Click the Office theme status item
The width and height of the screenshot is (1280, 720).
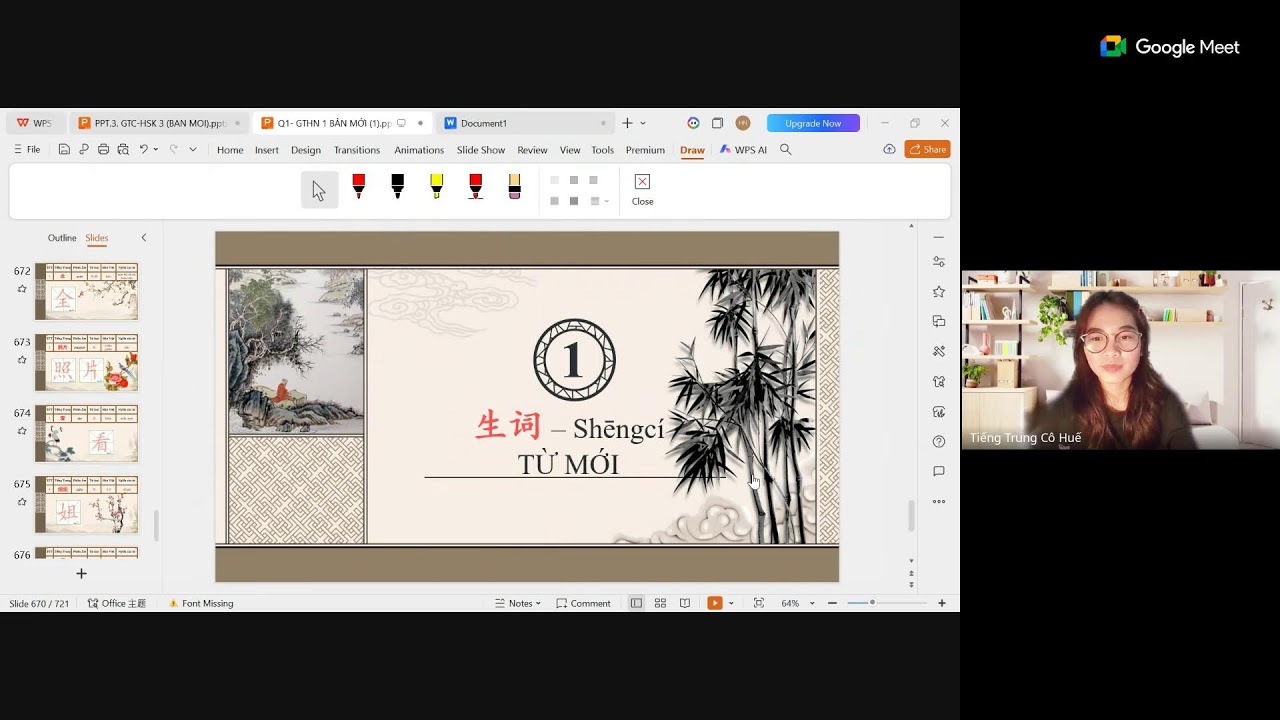(117, 604)
